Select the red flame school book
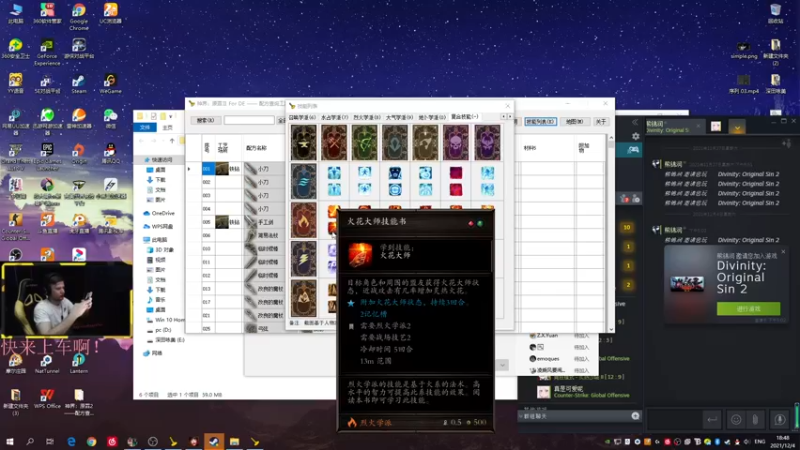Image resolution: width=800 pixels, height=450 pixels. coord(304,220)
